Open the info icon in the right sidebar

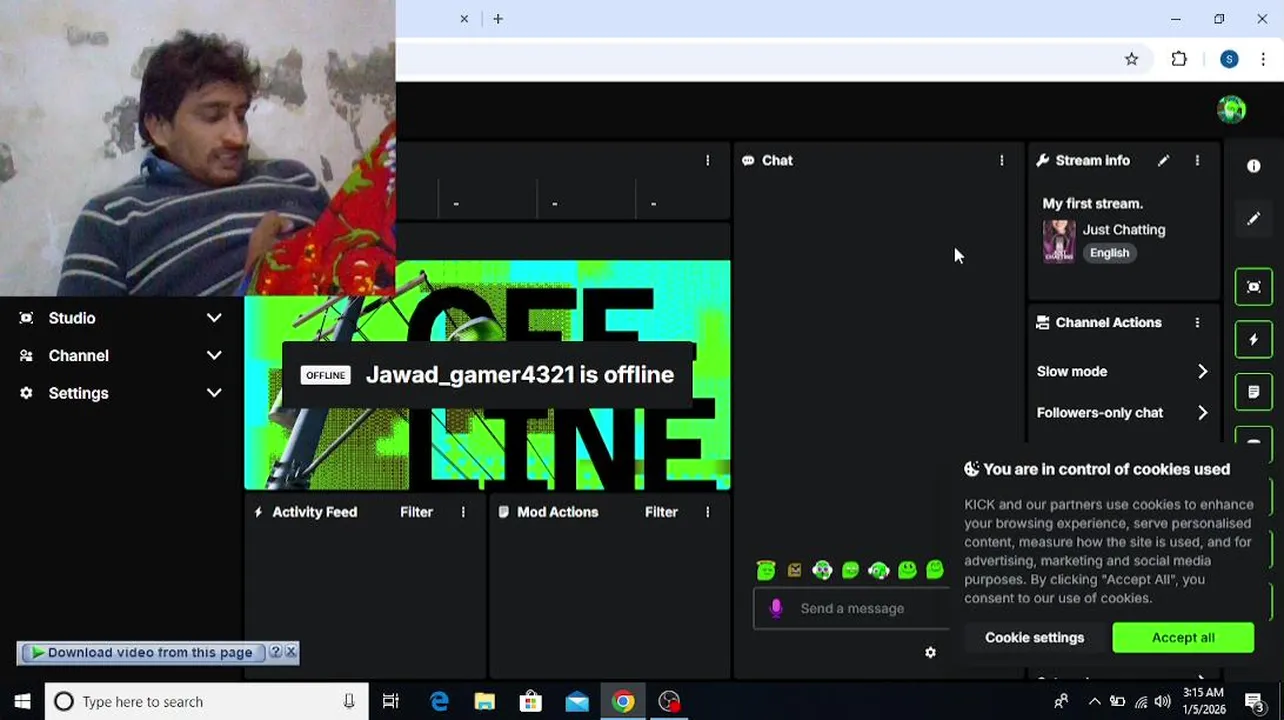tap(1253, 166)
